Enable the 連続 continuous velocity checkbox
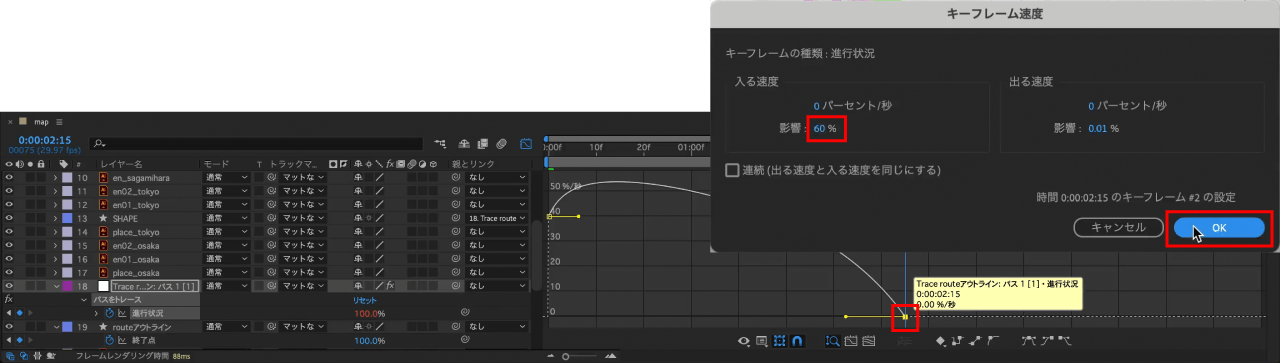This screenshot has width=1280, height=364. [x=732, y=170]
